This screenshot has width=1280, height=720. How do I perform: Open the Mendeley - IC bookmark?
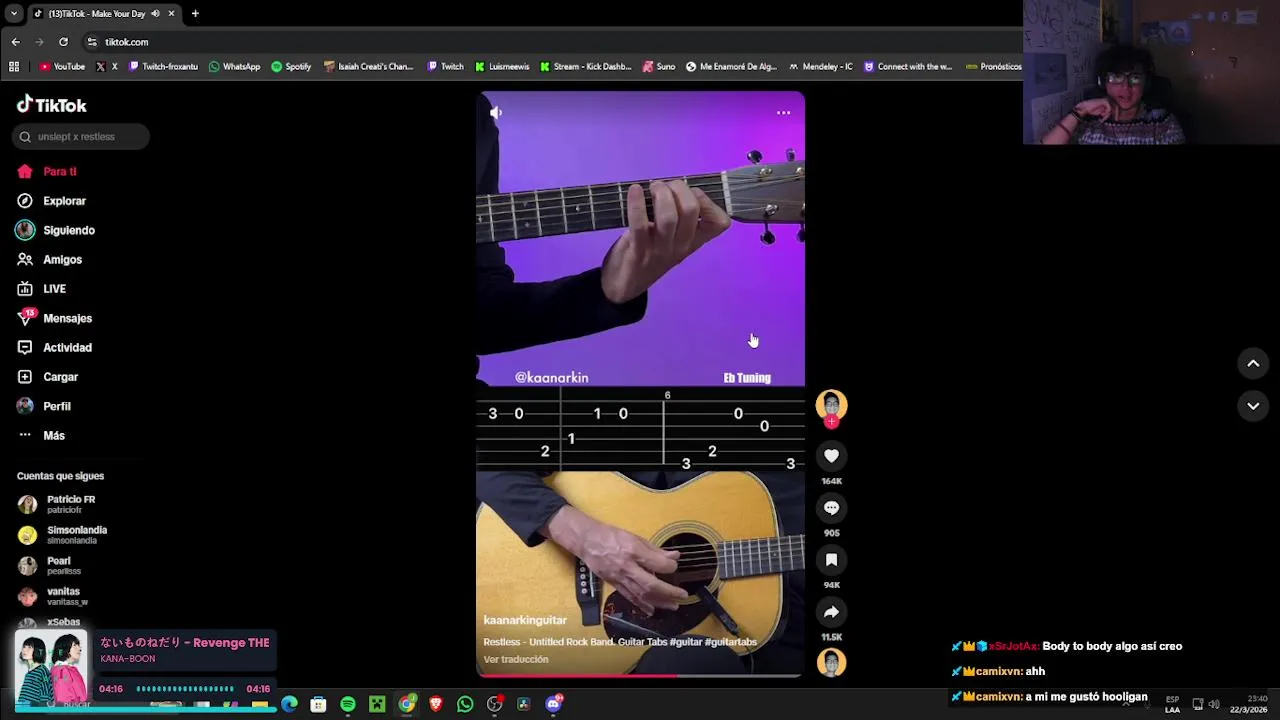click(x=821, y=67)
